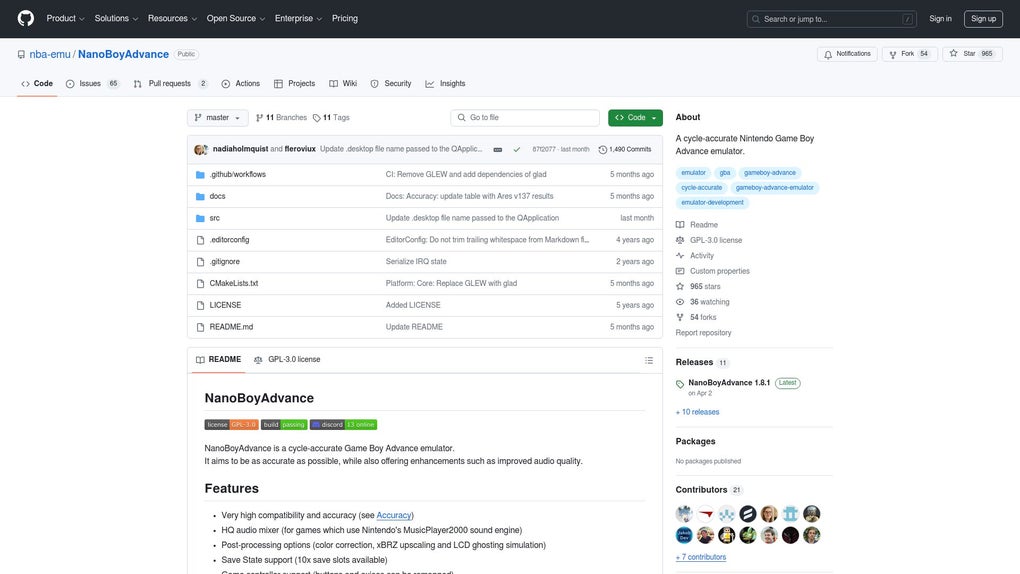Click the Accuracy link in Features
1020x574 pixels.
pyautogui.click(x=394, y=515)
